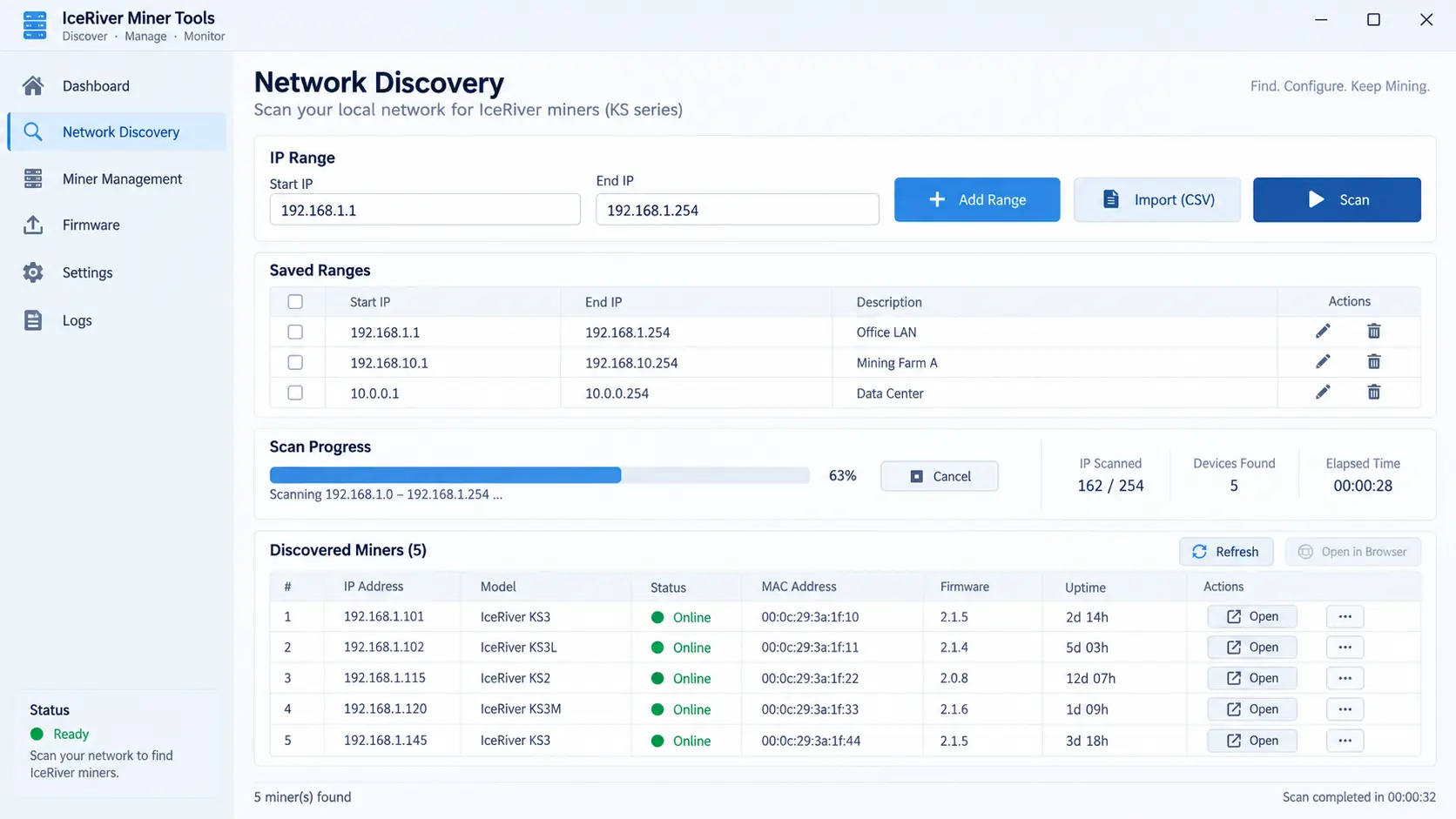1456x819 pixels.
Task: Click the Open in Browser button
Action: (x=1352, y=552)
